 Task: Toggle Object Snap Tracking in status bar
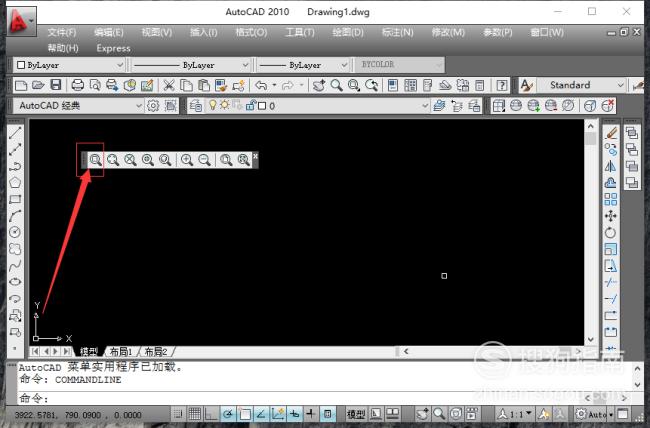point(261,413)
